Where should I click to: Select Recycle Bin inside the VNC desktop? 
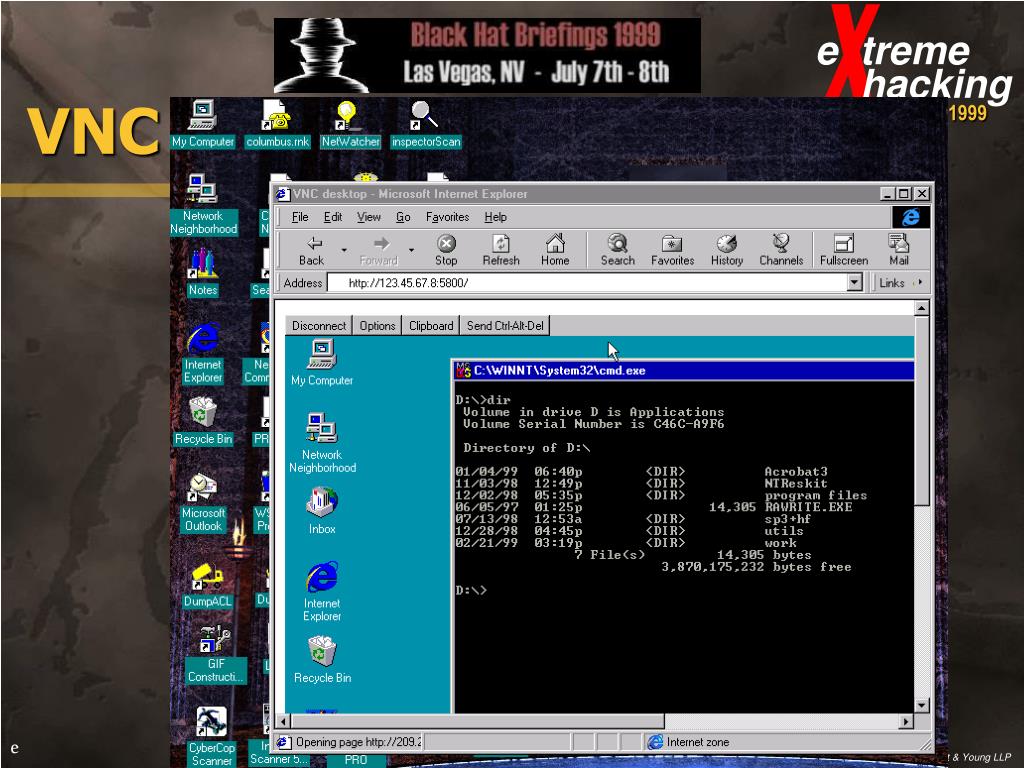322,660
